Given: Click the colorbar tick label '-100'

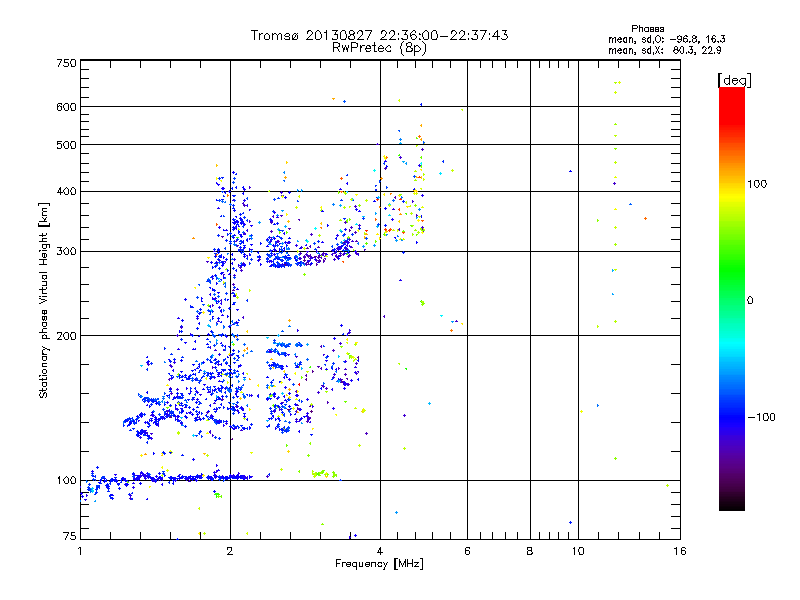Looking at the screenshot, I should (x=762, y=417).
